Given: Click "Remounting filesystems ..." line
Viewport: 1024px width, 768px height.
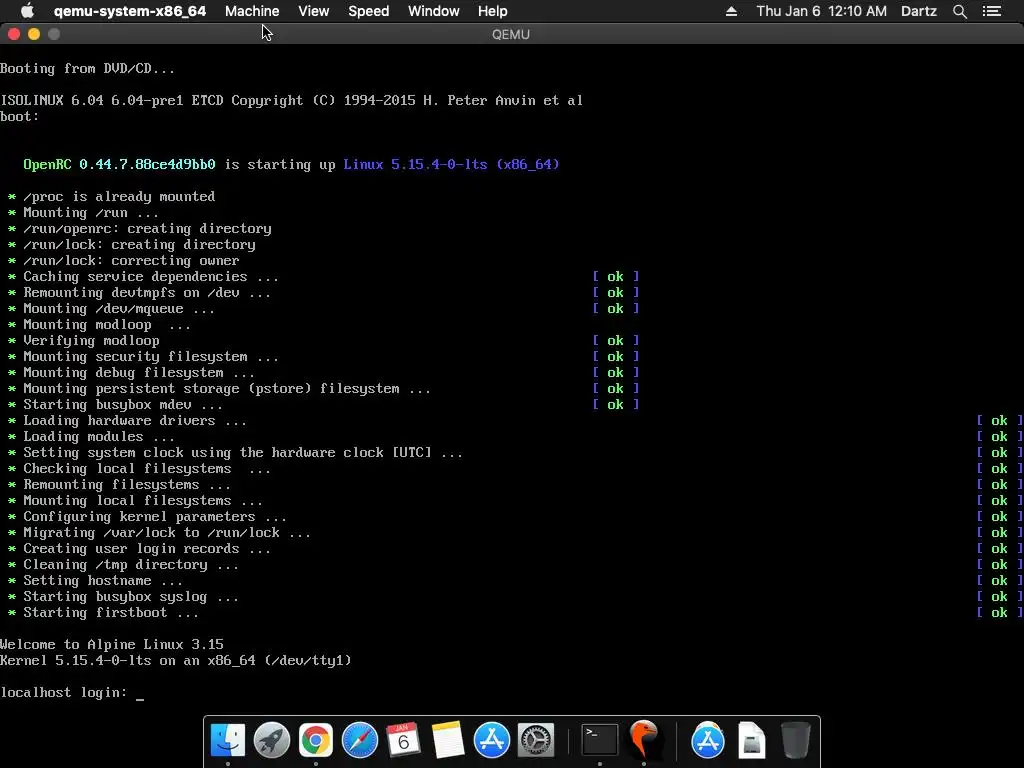Looking at the screenshot, I should click(127, 485).
